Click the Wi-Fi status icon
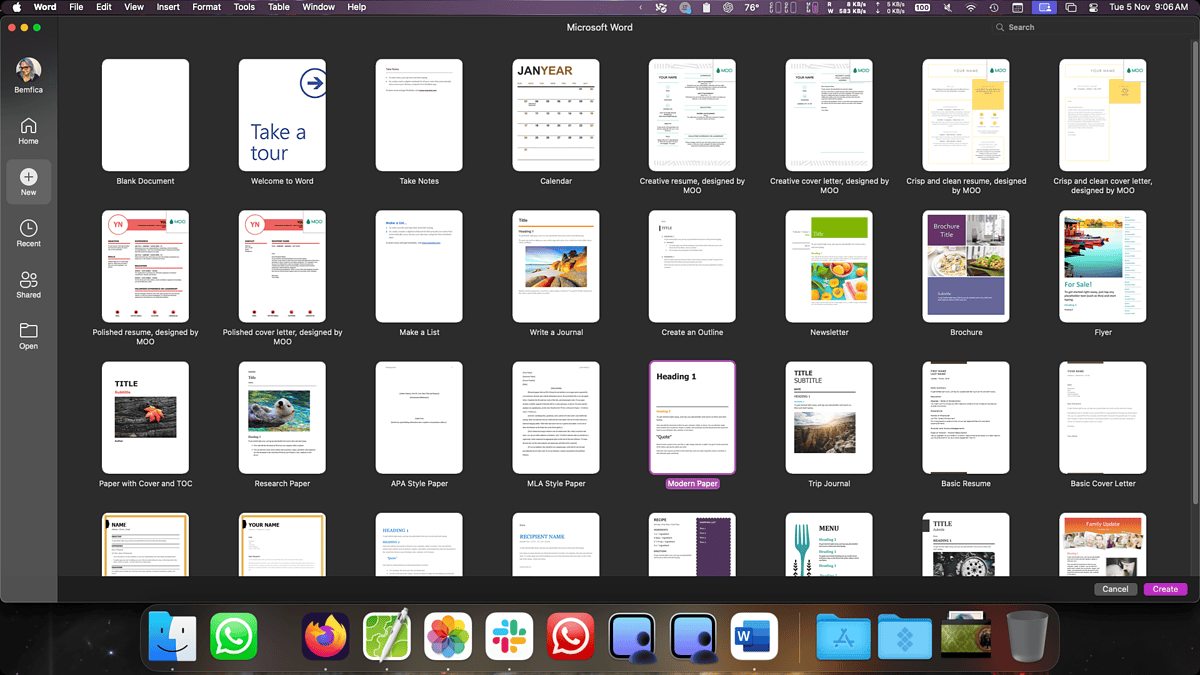This screenshot has height=675, width=1200. [971, 7]
